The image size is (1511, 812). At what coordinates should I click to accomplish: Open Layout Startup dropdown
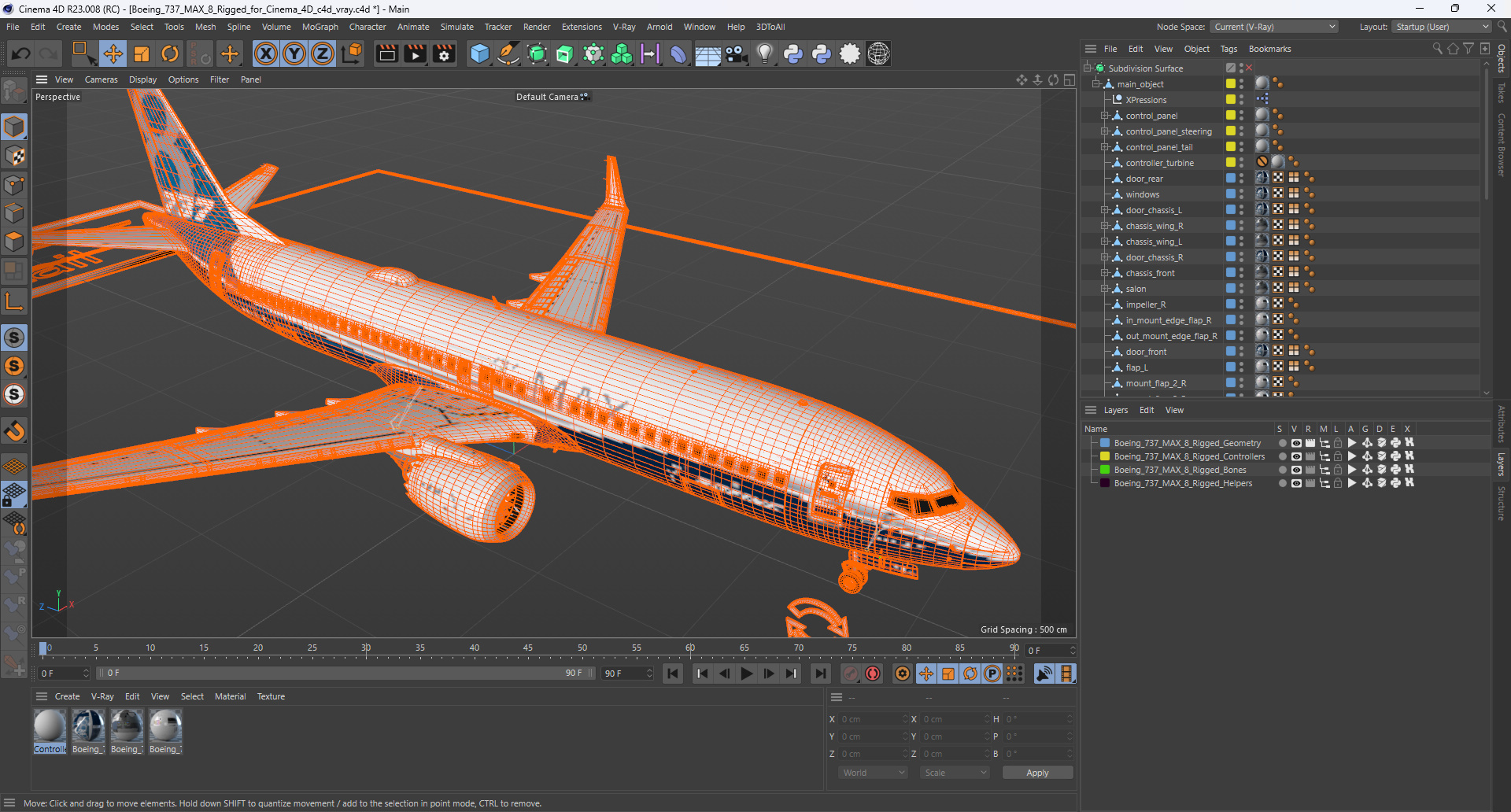click(x=1441, y=27)
